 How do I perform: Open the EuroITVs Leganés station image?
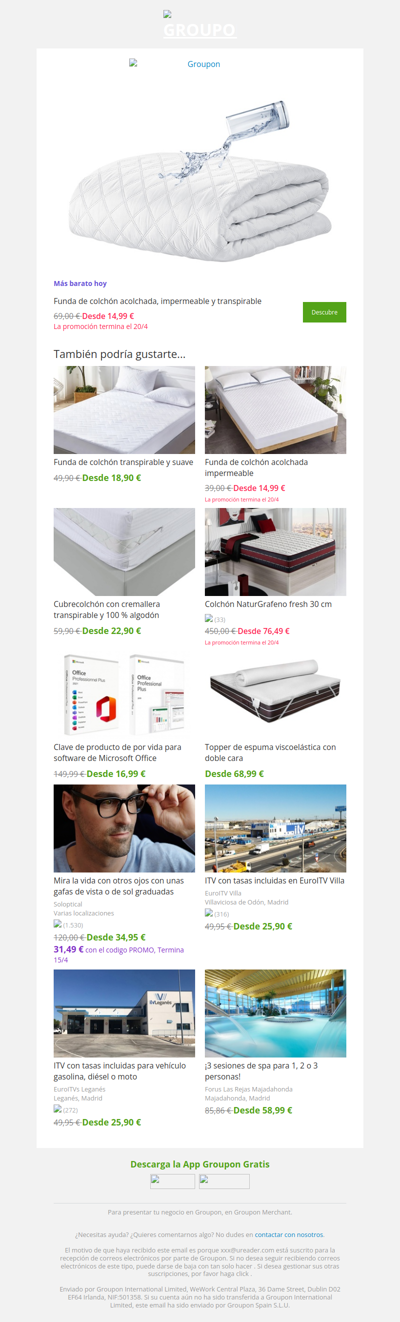tap(124, 1013)
